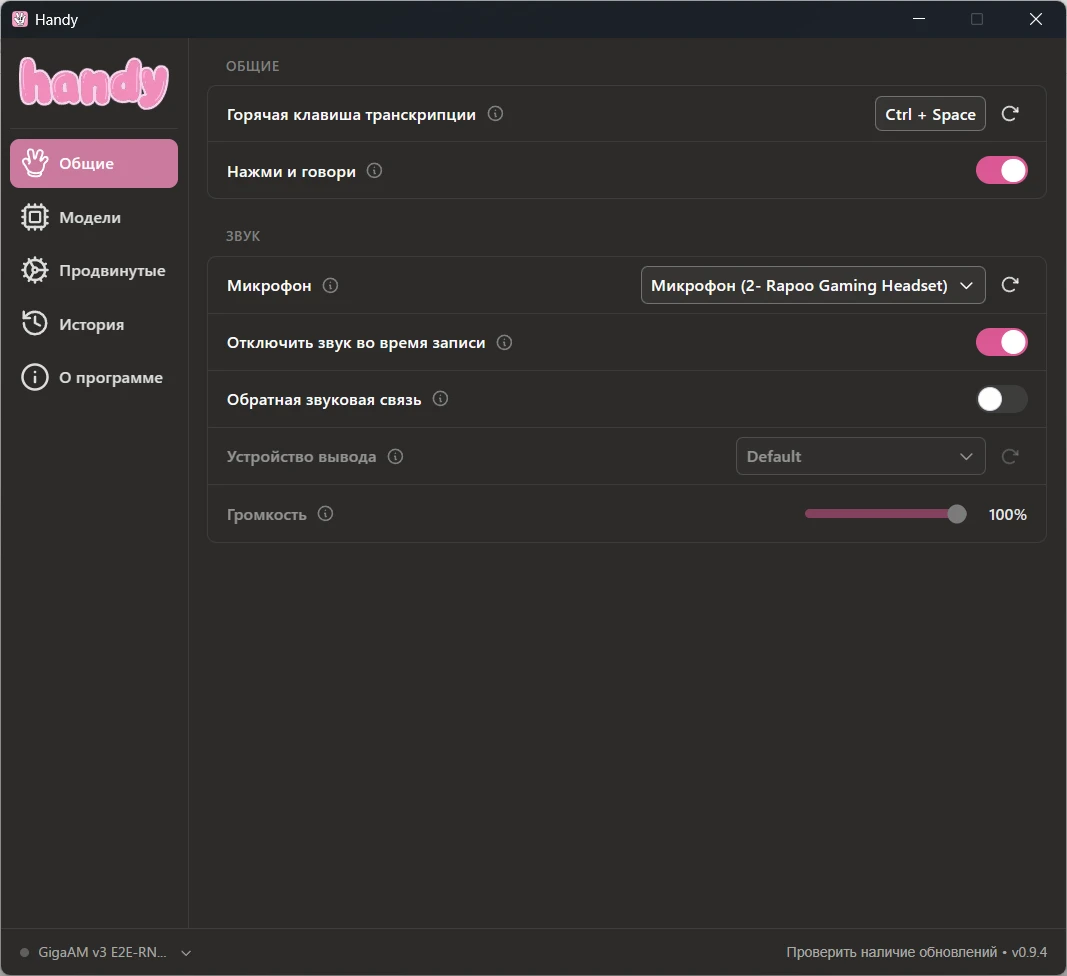This screenshot has height=976, width=1067.
Task: Toggle the Нажми и говори switch
Action: pyautogui.click(x=1002, y=171)
